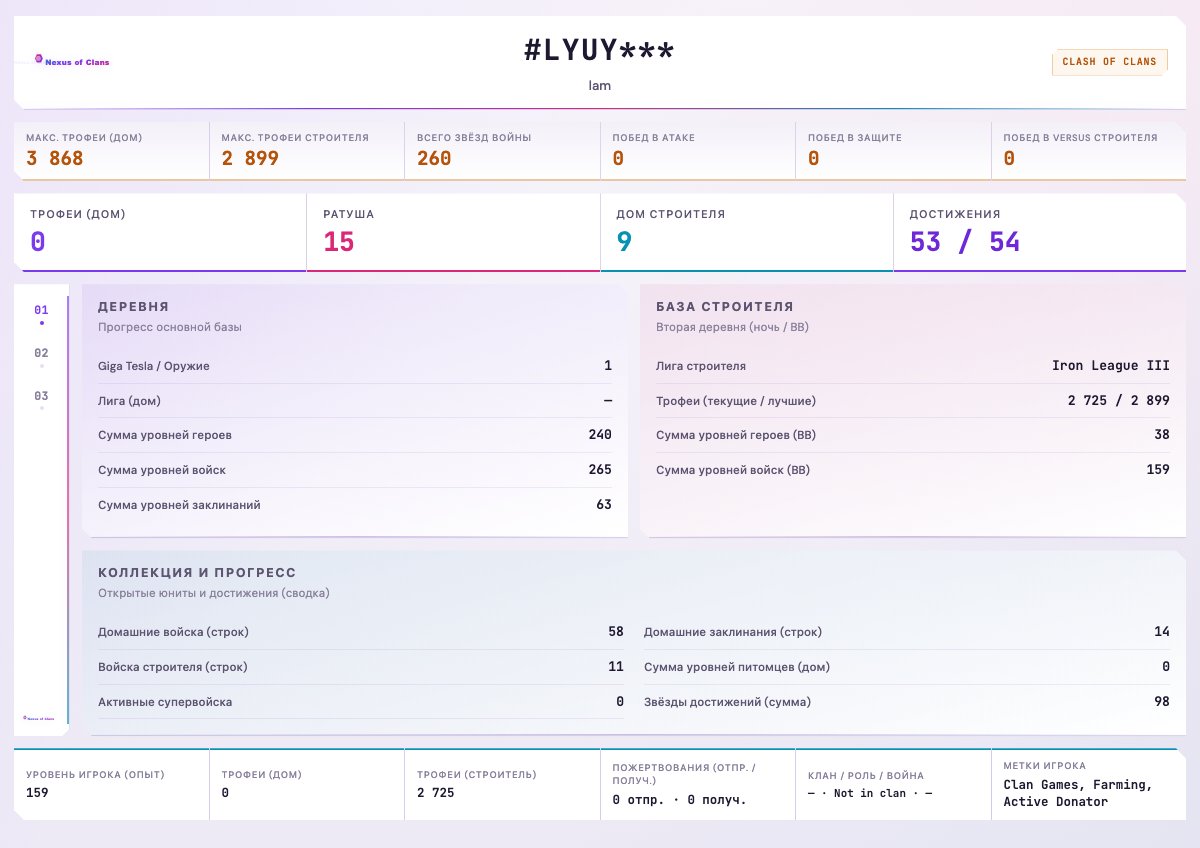This screenshot has height=848, width=1200.
Task: Click the Clash of Clans badge
Action: coord(1109,62)
